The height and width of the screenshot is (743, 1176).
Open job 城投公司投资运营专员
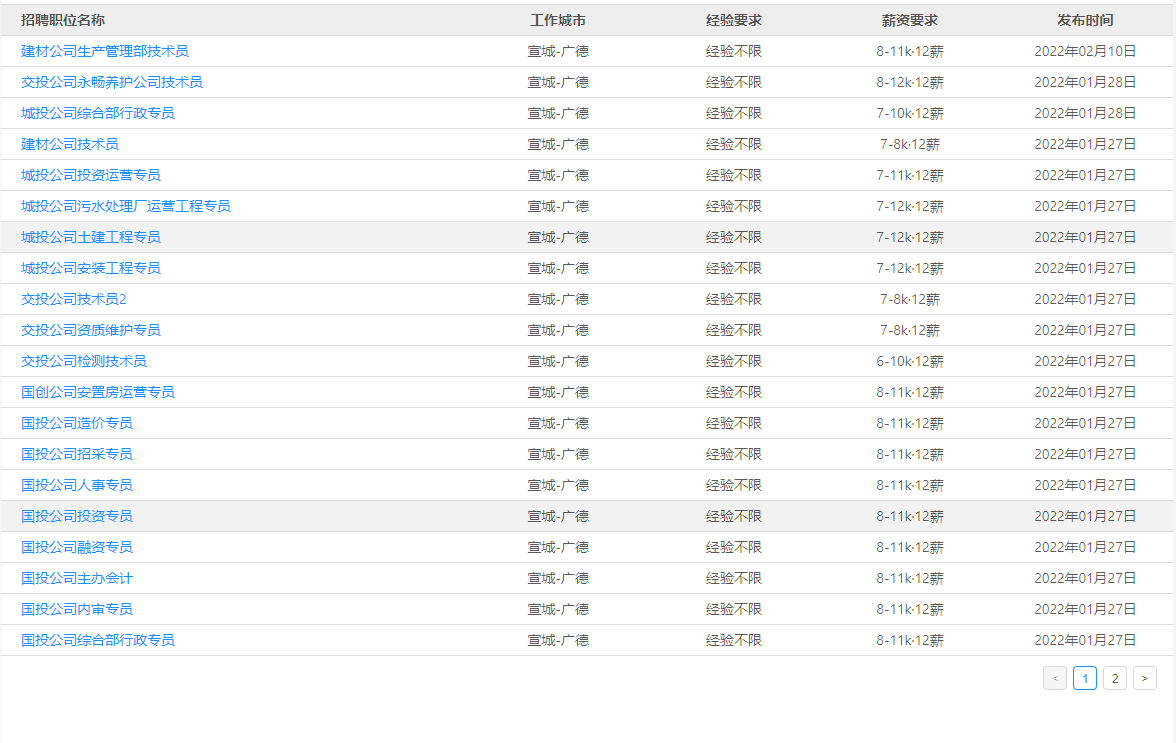[x=91, y=175]
